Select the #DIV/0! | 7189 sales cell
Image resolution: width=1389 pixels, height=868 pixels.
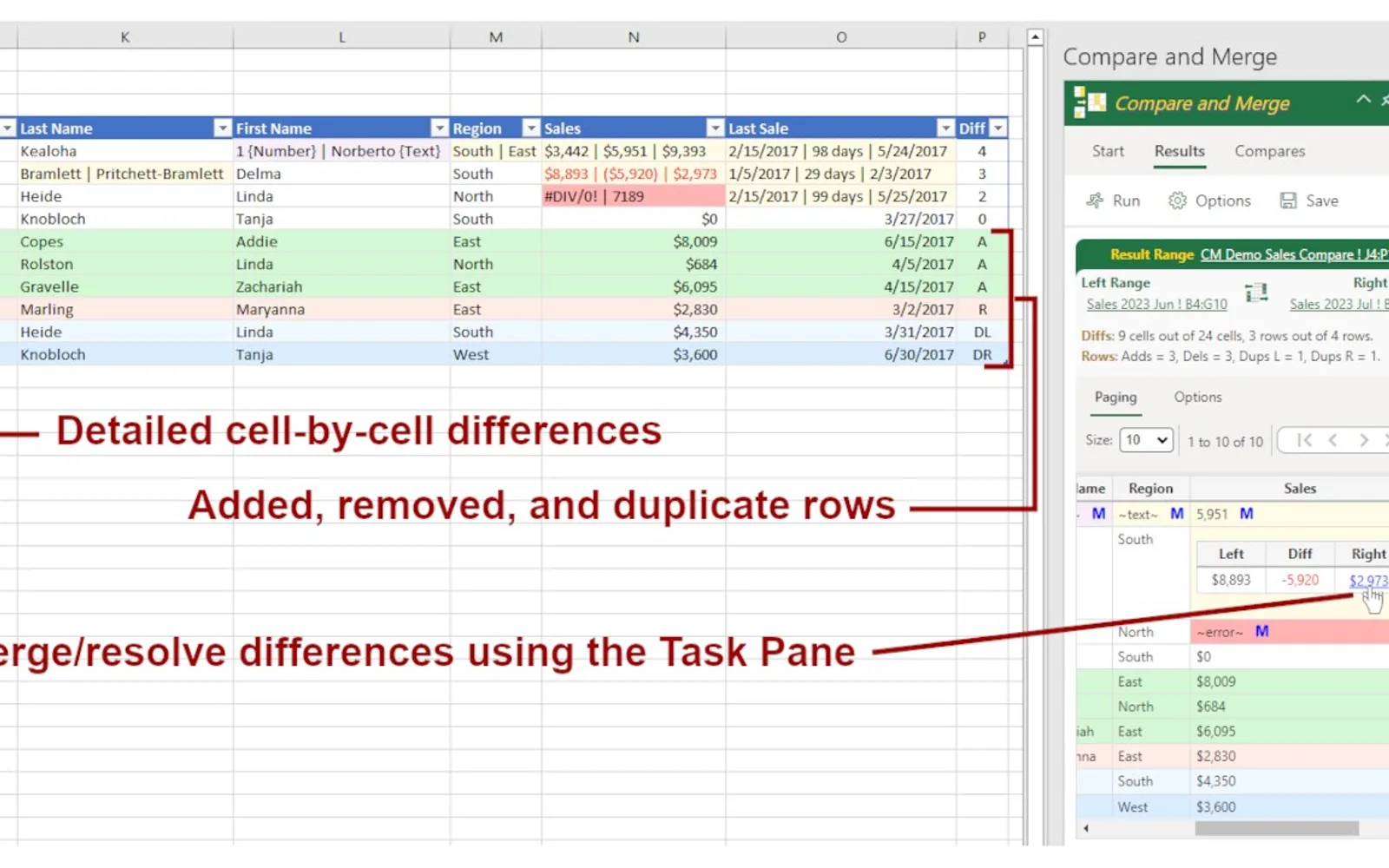633,196
